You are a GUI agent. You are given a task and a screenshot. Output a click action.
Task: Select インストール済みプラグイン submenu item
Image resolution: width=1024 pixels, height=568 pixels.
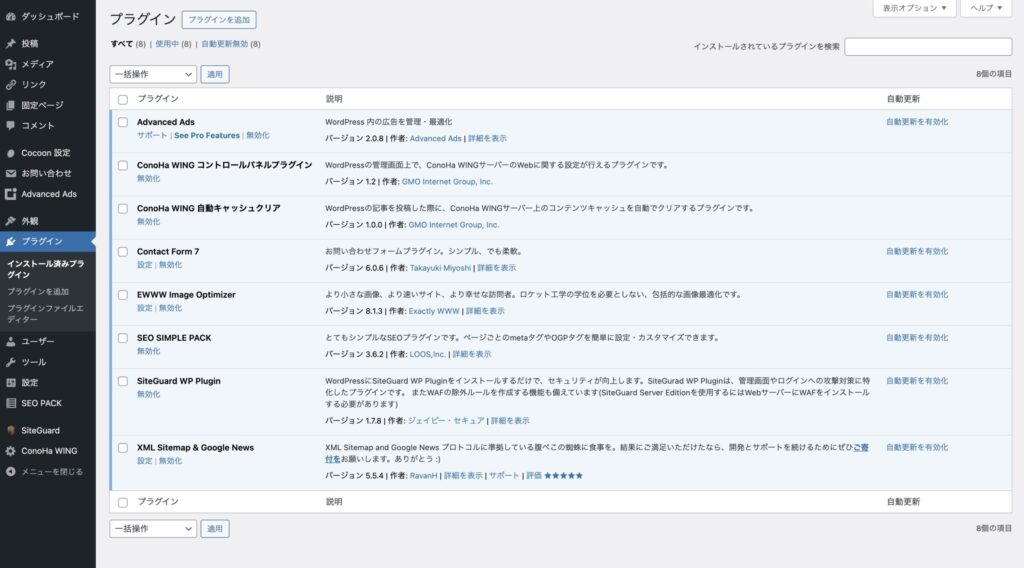45,269
